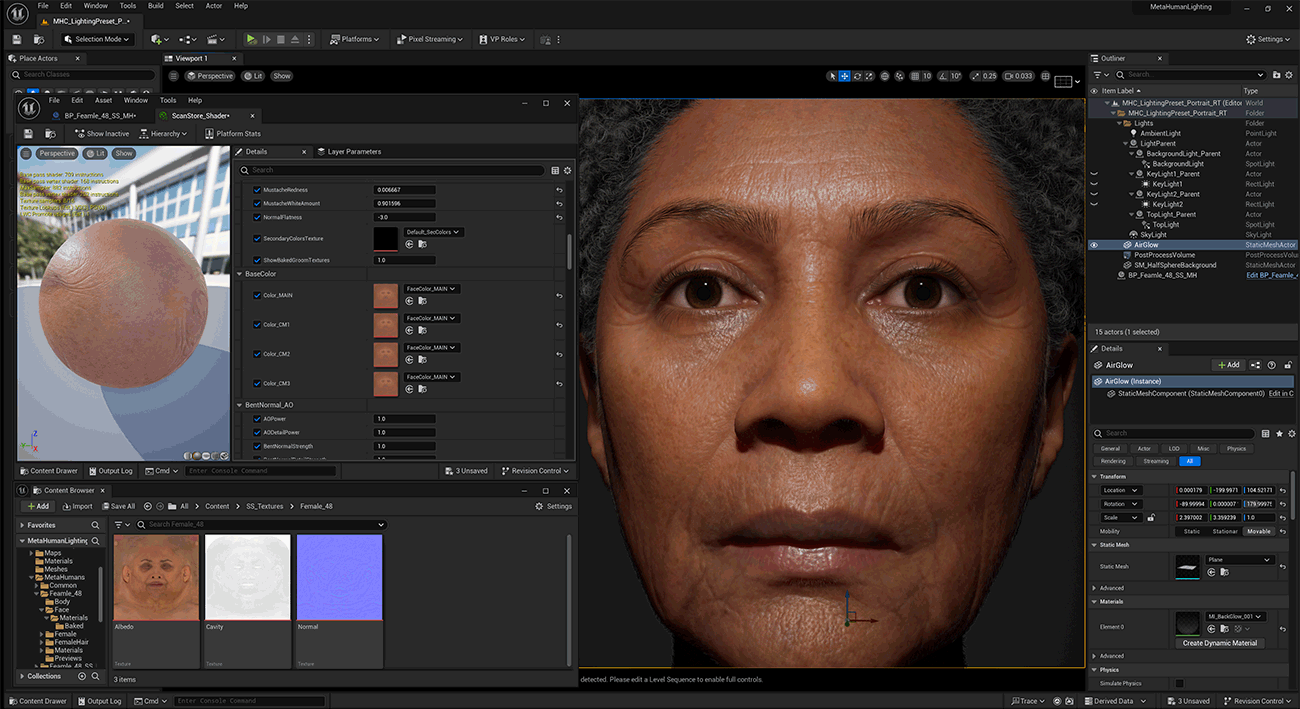Viewport: 1300px width, 709px height.
Task: Open the Build menu in main menu bar
Action: click(155, 6)
